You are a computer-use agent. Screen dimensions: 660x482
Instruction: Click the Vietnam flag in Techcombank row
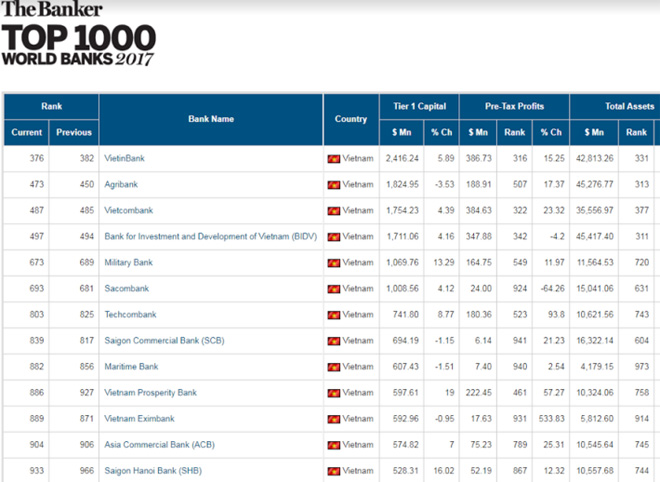334,315
